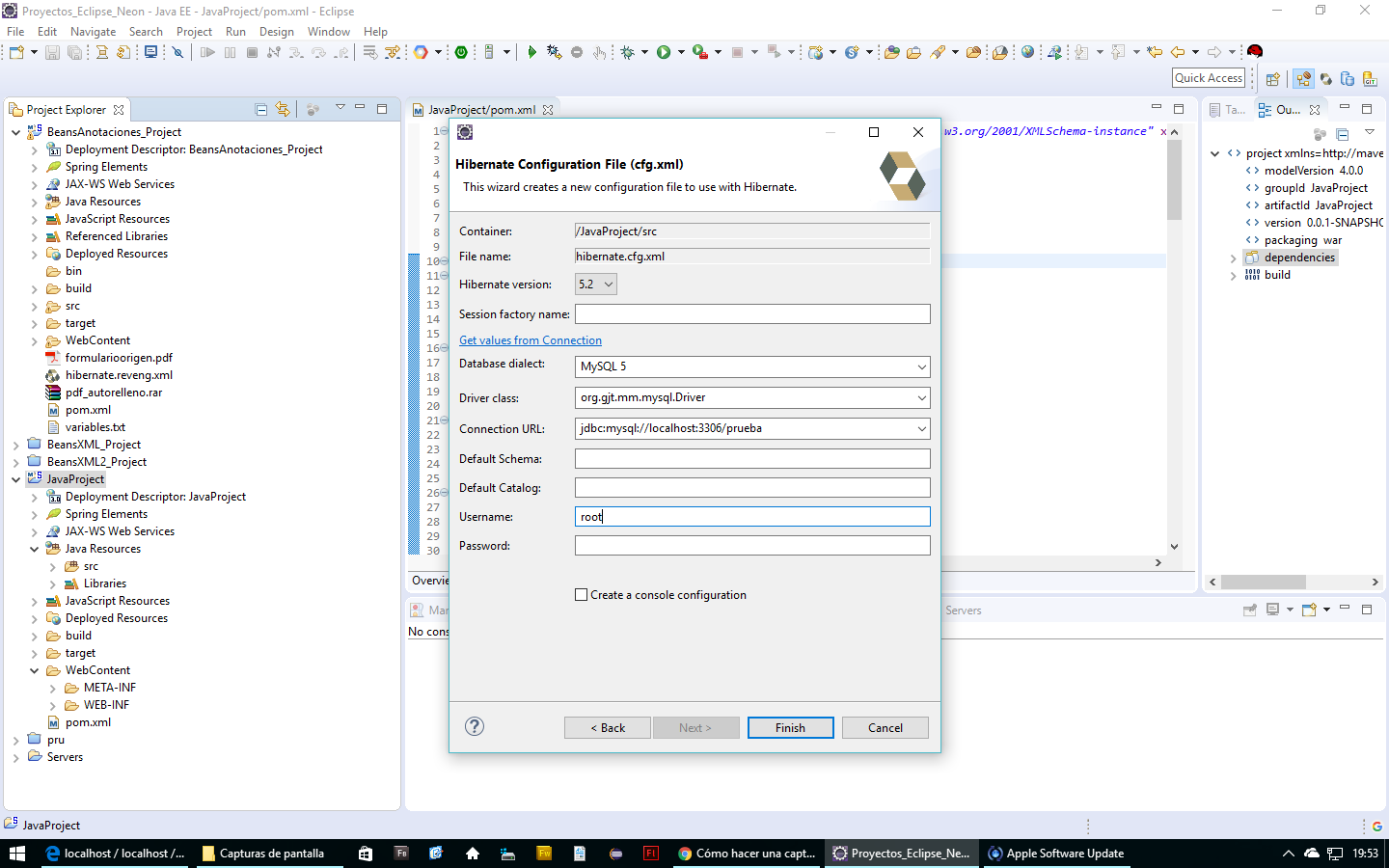Click the Quick Access field
Screen dimensions: 1389x868
tap(1209, 78)
